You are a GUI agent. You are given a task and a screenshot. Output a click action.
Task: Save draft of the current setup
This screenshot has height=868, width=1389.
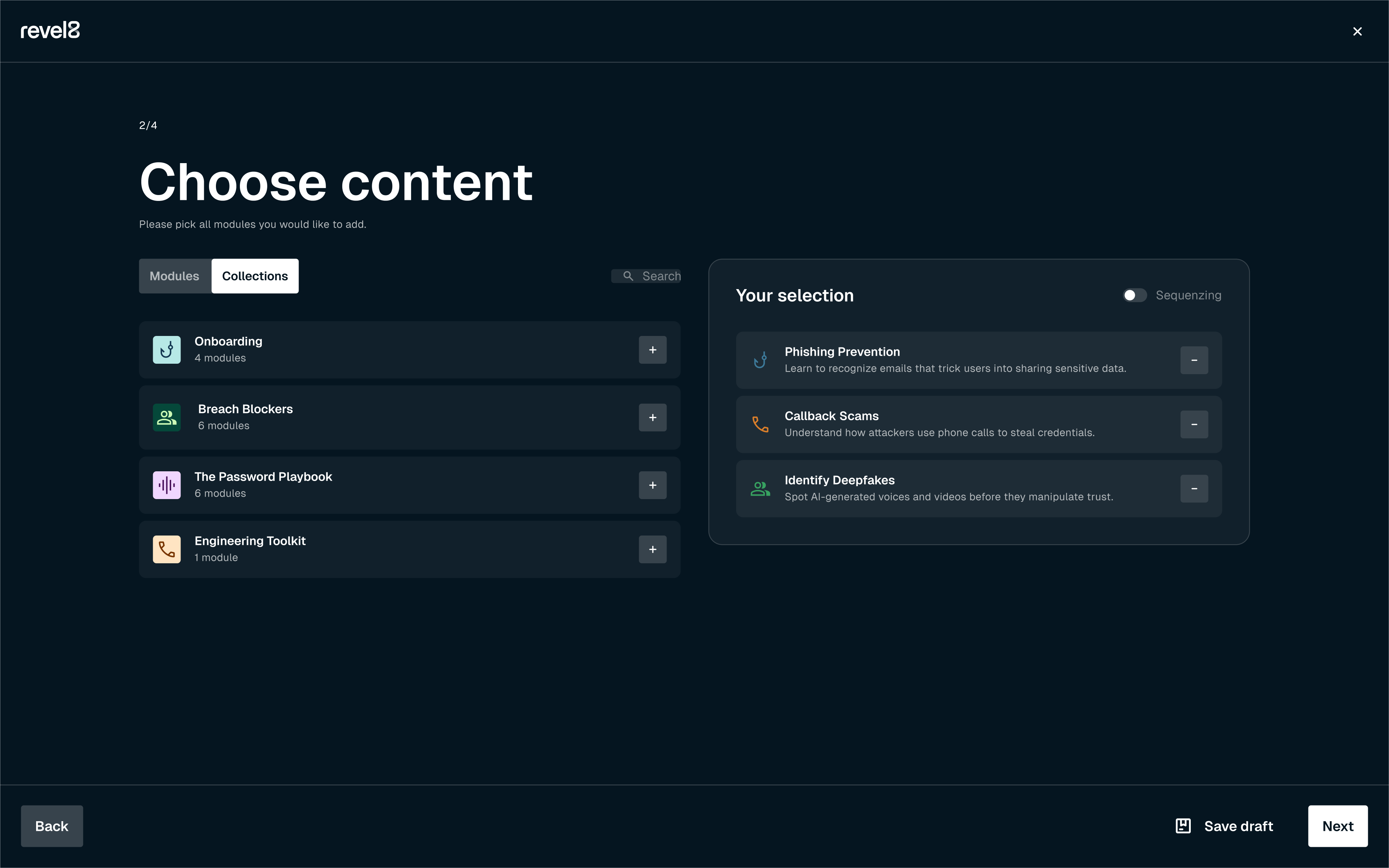pyautogui.click(x=1224, y=826)
